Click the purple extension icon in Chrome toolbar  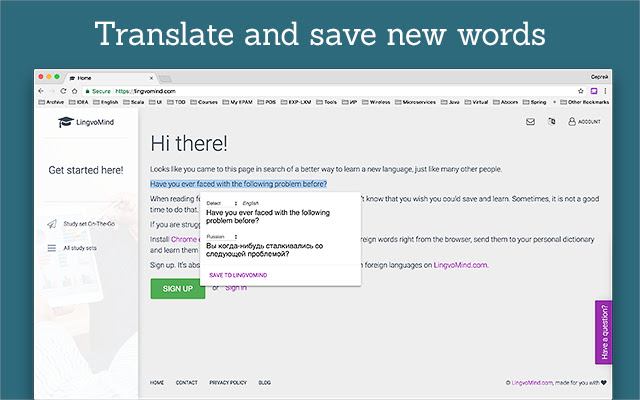pos(594,90)
